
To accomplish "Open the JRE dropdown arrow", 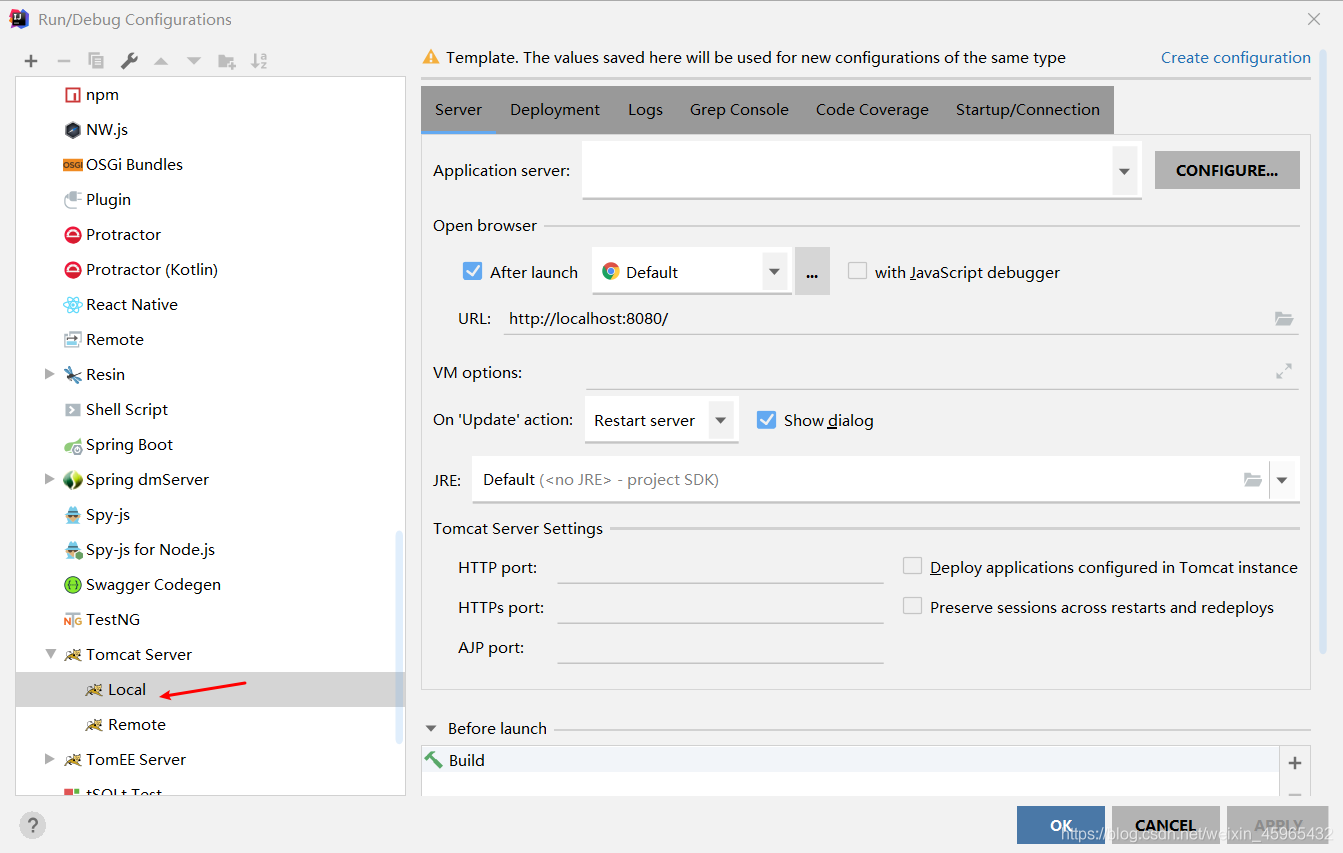I will coord(1282,480).
